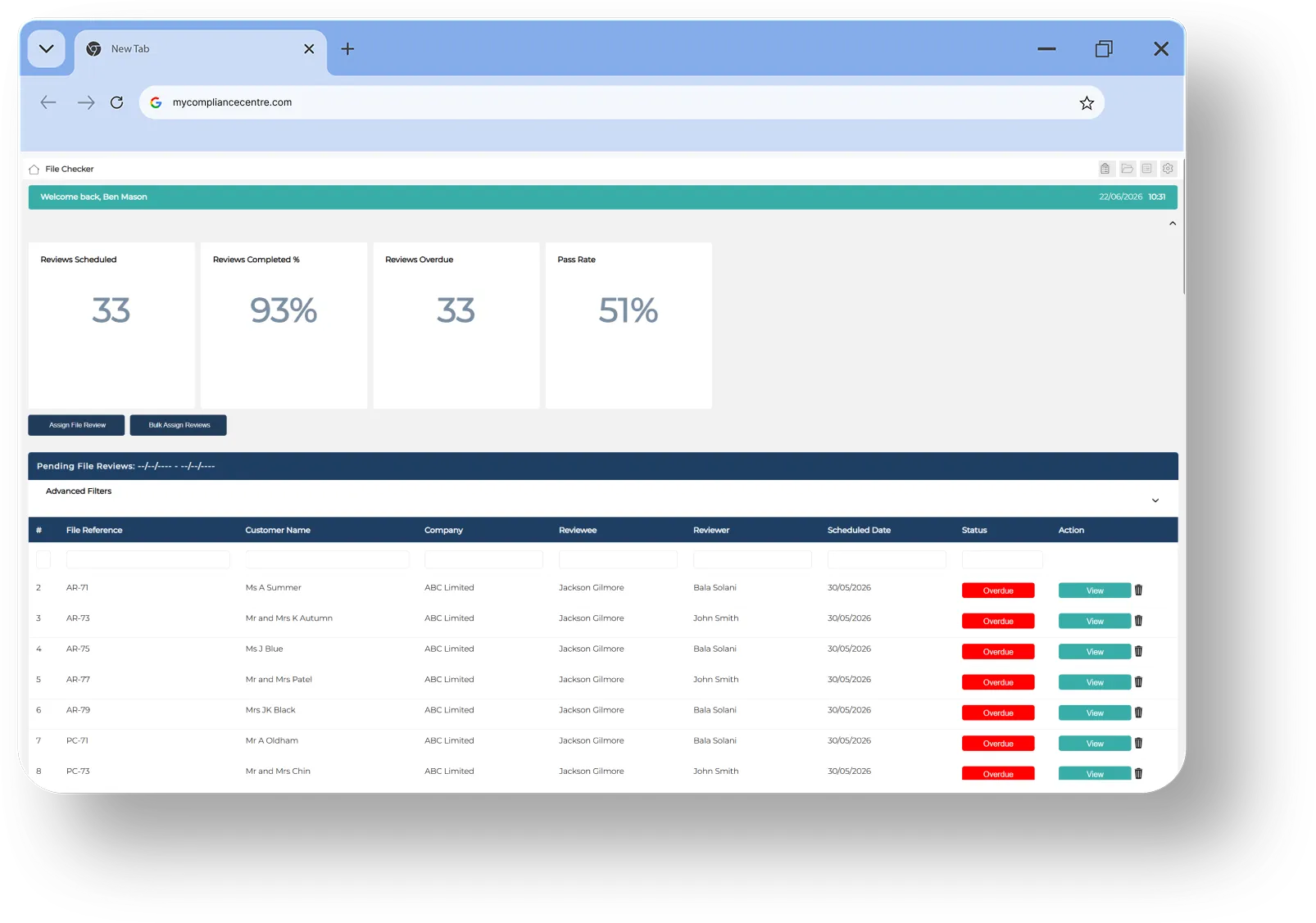Click the Bulk Assign Reviews button

(x=179, y=425)
